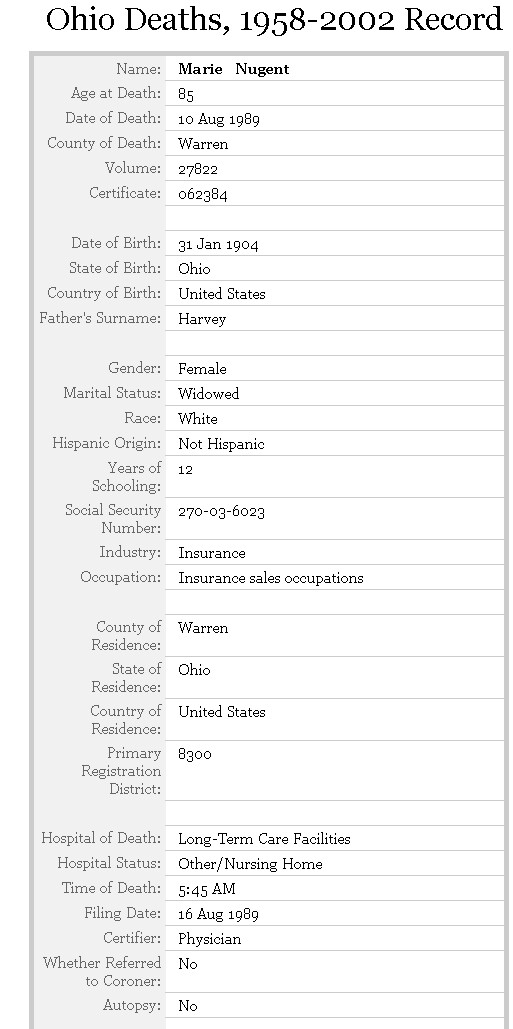The height and width of the screenshot is (1029, 513).
Task: Select Social Security Number 270-03-6023
Action: coord(221,511)
